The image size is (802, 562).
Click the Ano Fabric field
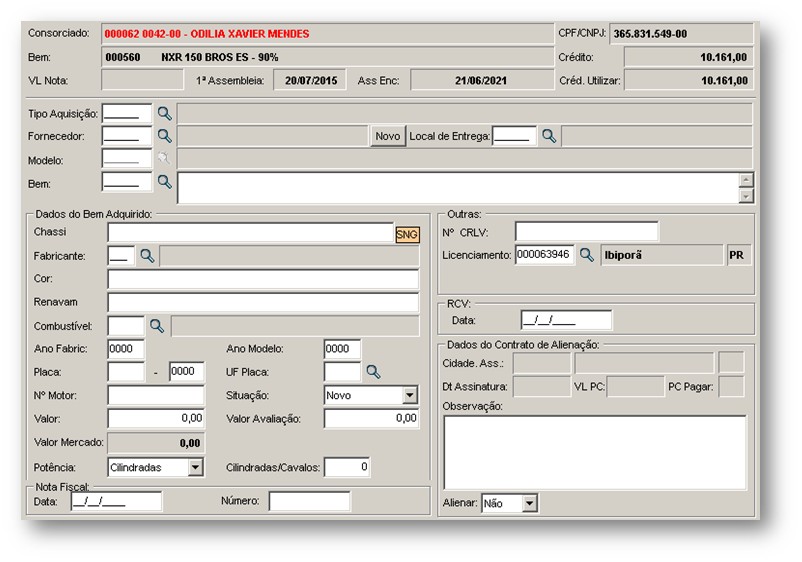coord(126,349)
